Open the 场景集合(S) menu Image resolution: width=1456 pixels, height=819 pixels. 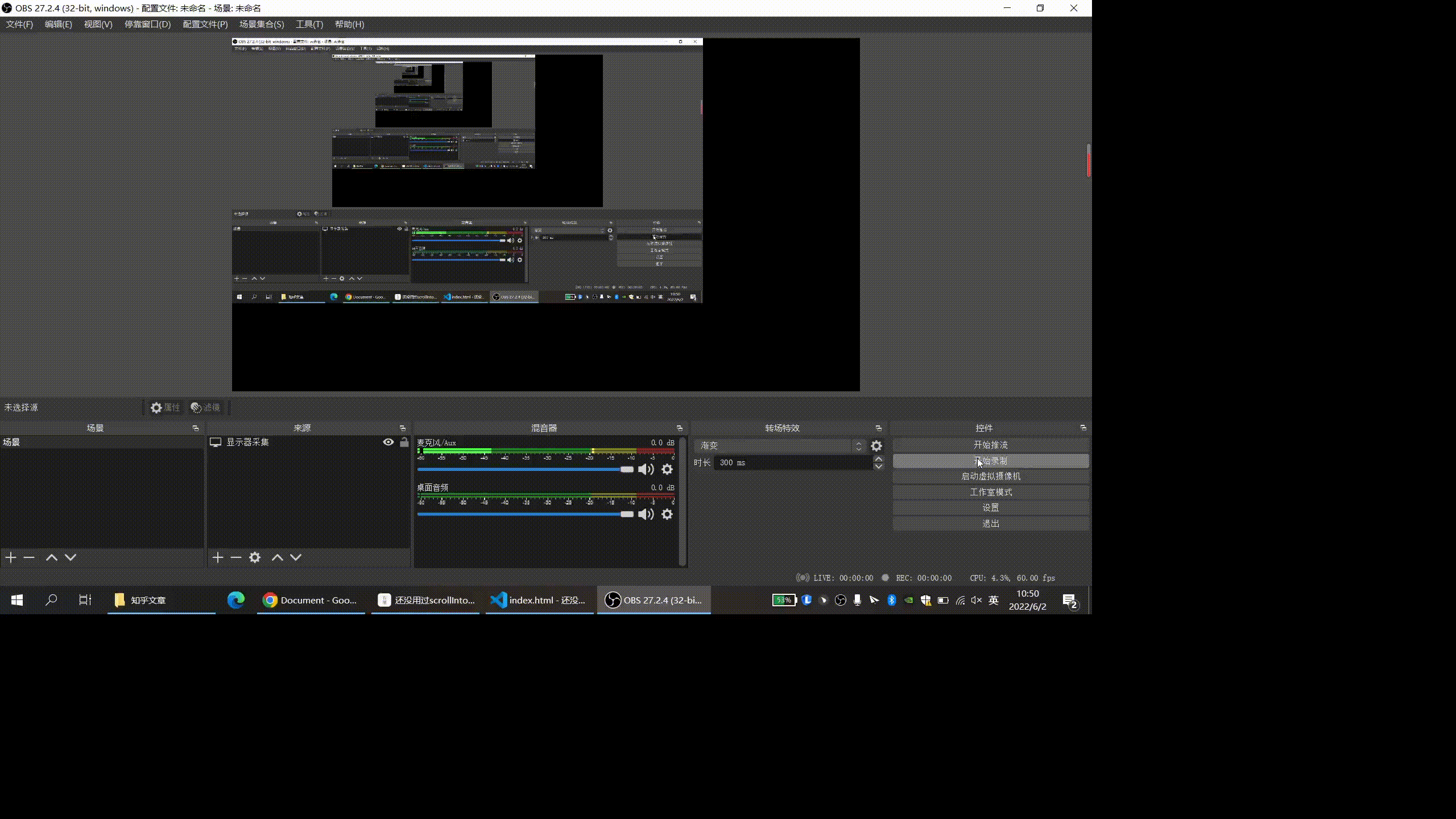coord(261,24)
